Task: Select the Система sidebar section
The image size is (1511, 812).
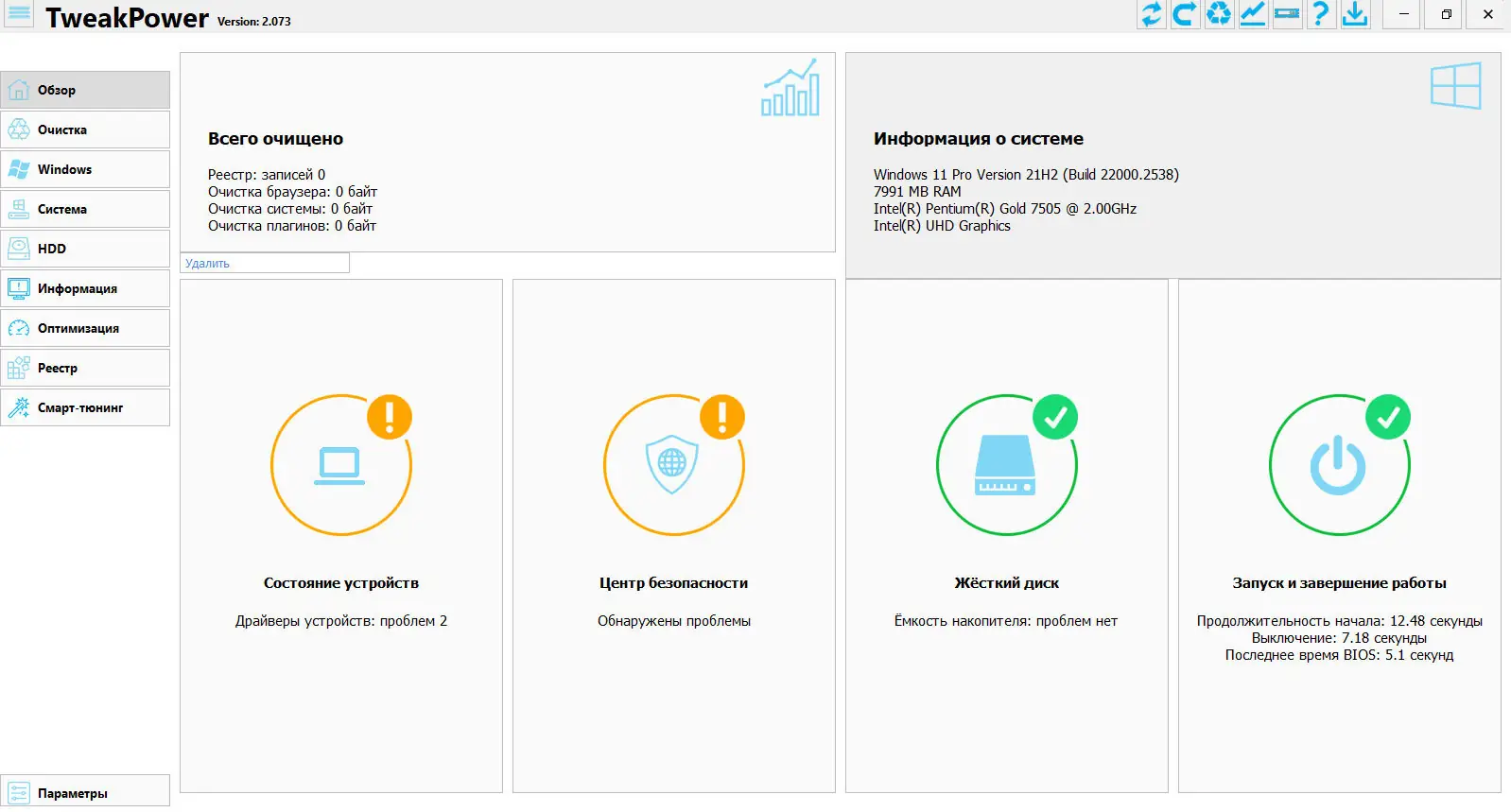Action: coord(85,209)
